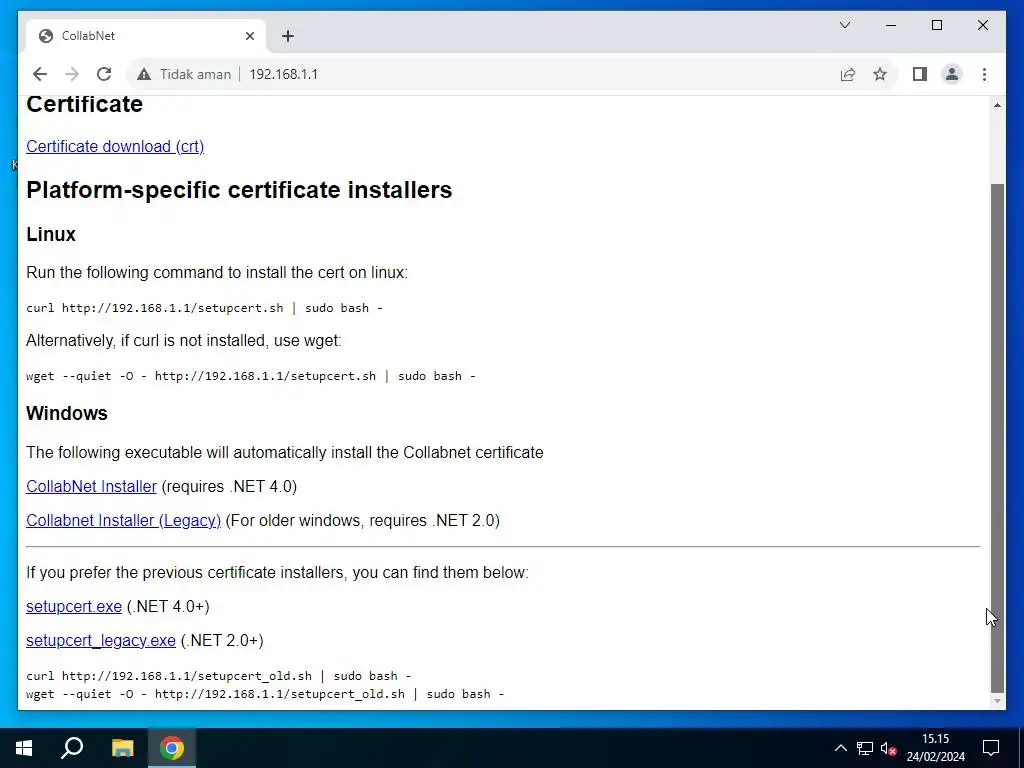Open the clock showing 15.15 24/02/2024
This screenshot has width=1024, height=768.
[935, 748]
